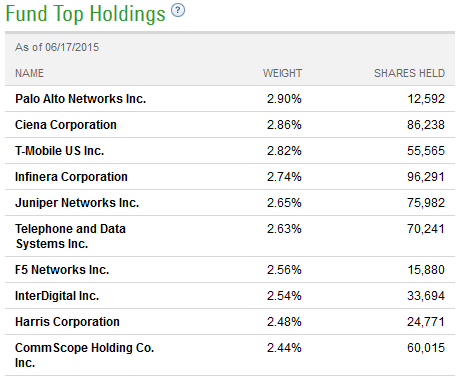Select T-Mobile US Inc. row
460x380 pixels.
230,151
